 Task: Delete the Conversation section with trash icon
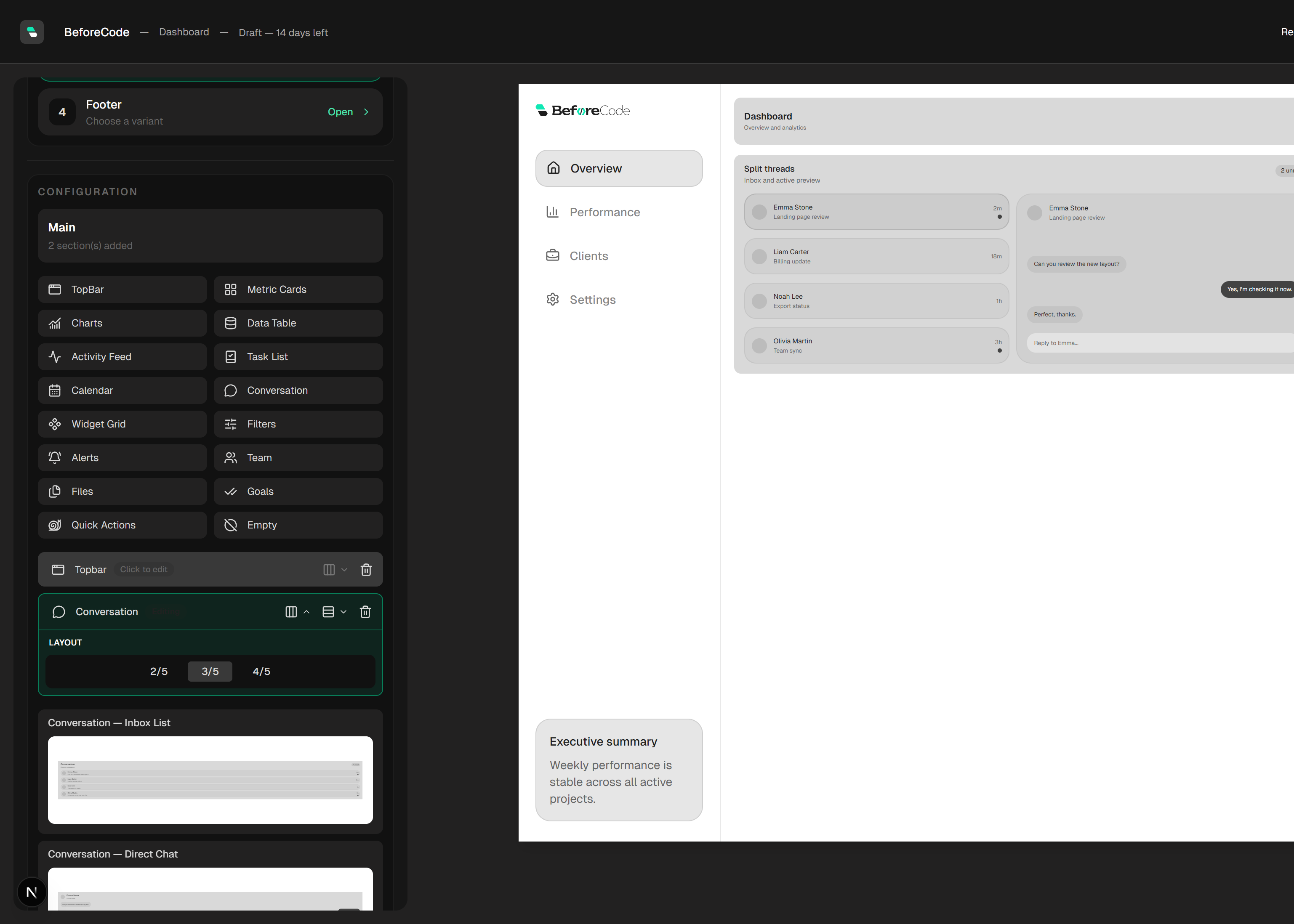pos(365,612)
